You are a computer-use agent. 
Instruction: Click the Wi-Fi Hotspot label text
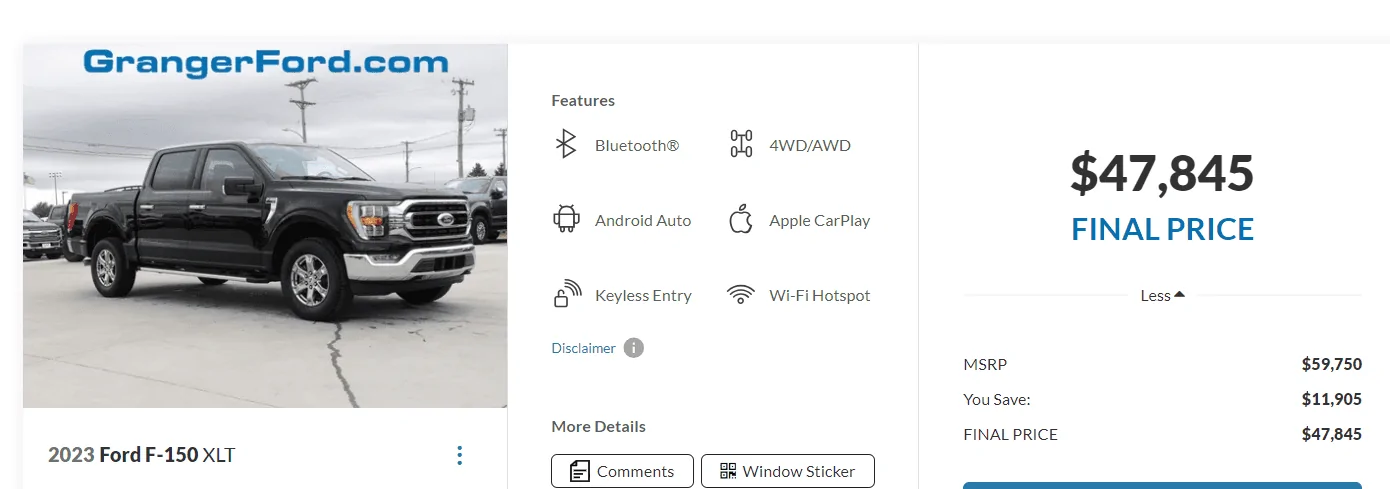(x=820, y=295)
